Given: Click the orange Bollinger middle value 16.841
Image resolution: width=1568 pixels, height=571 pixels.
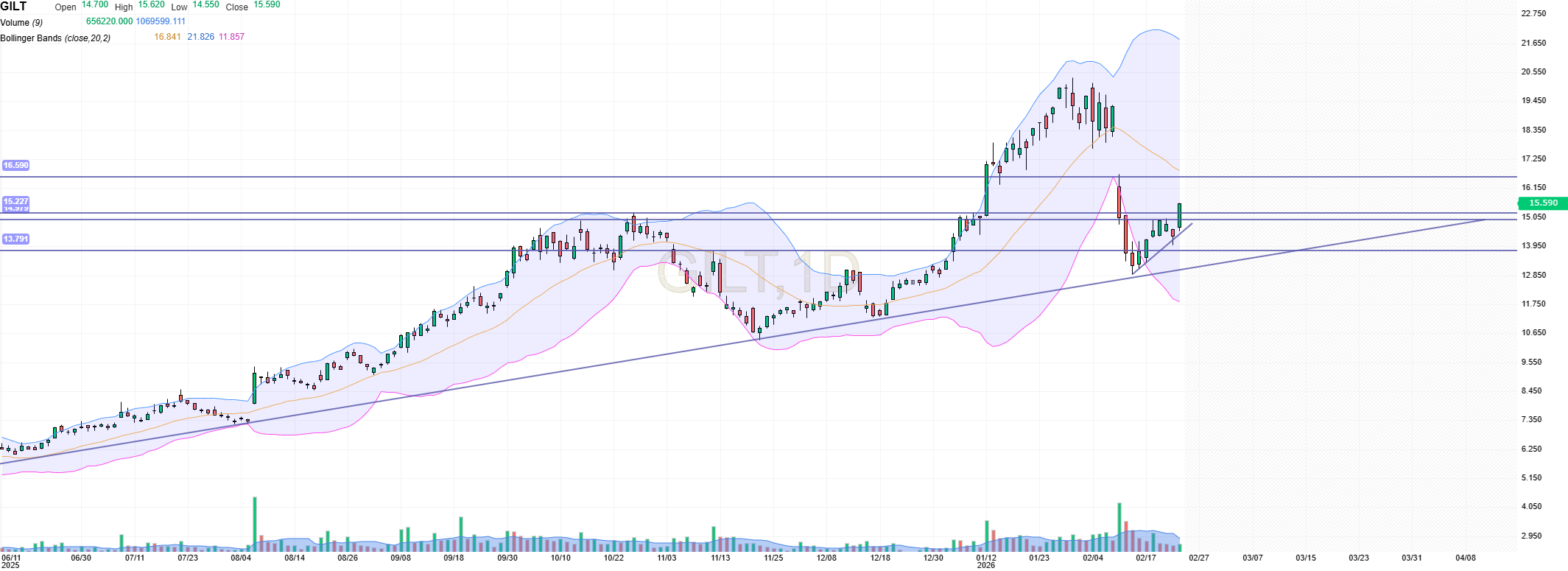Looking at the screenshot, I should tap(167, 37).
